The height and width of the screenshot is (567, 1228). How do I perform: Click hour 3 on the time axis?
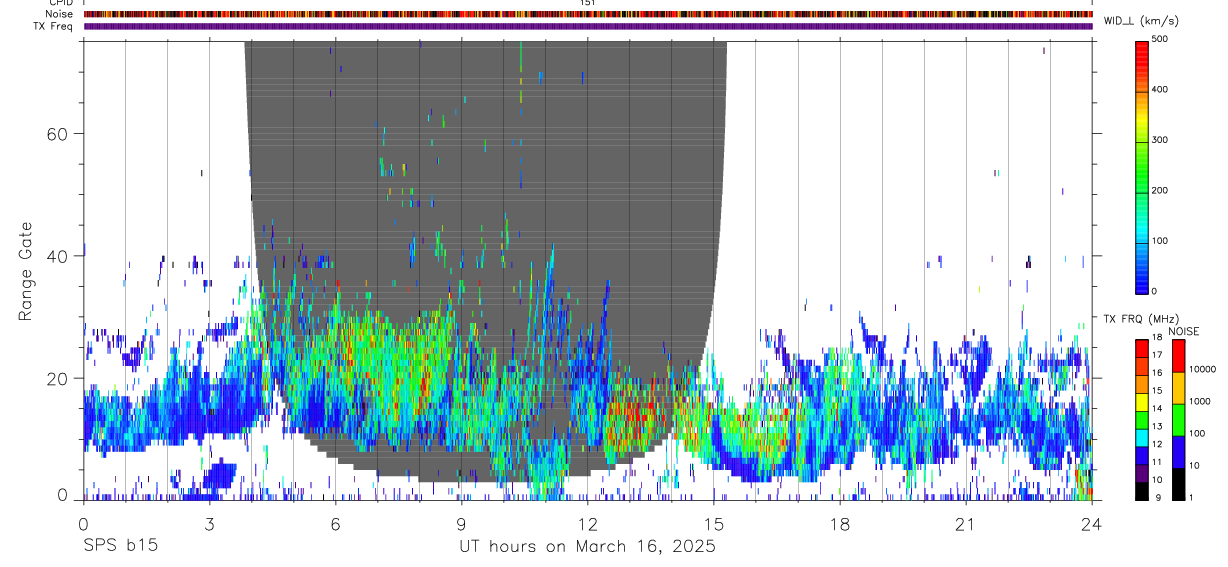click(209, 524)
